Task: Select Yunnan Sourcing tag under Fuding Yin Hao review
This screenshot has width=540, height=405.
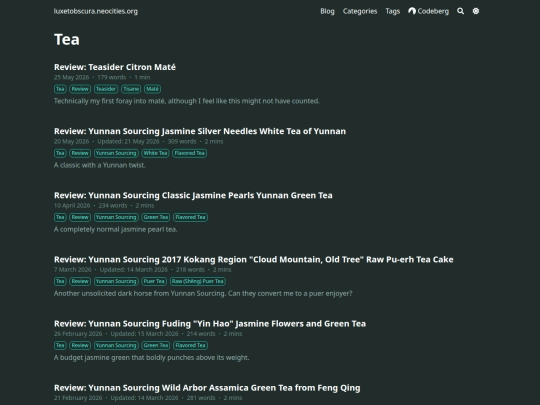Action: [116, 345]
